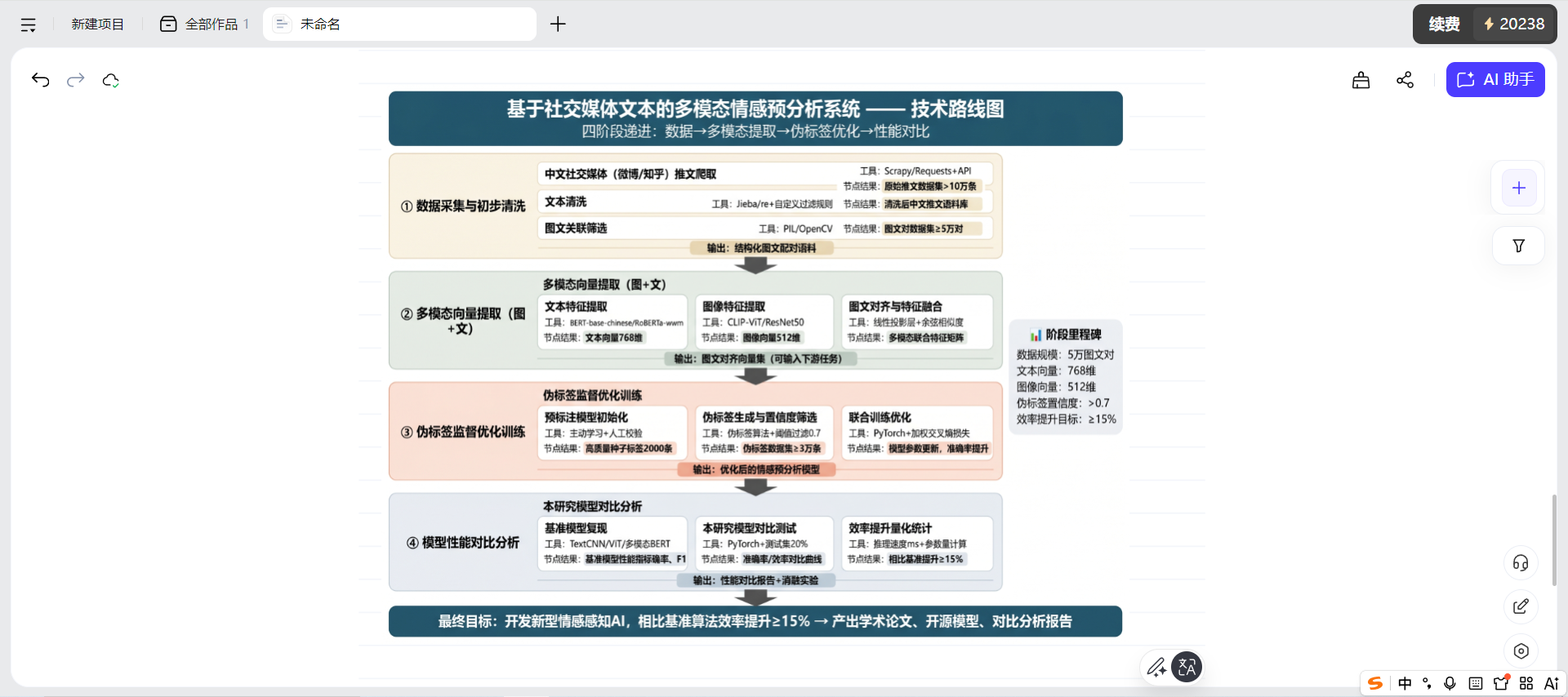Screen dimensions: 1568x697
Task: Toggle the punctuation mode in IME bar
Action: [x=1427, y=684]
